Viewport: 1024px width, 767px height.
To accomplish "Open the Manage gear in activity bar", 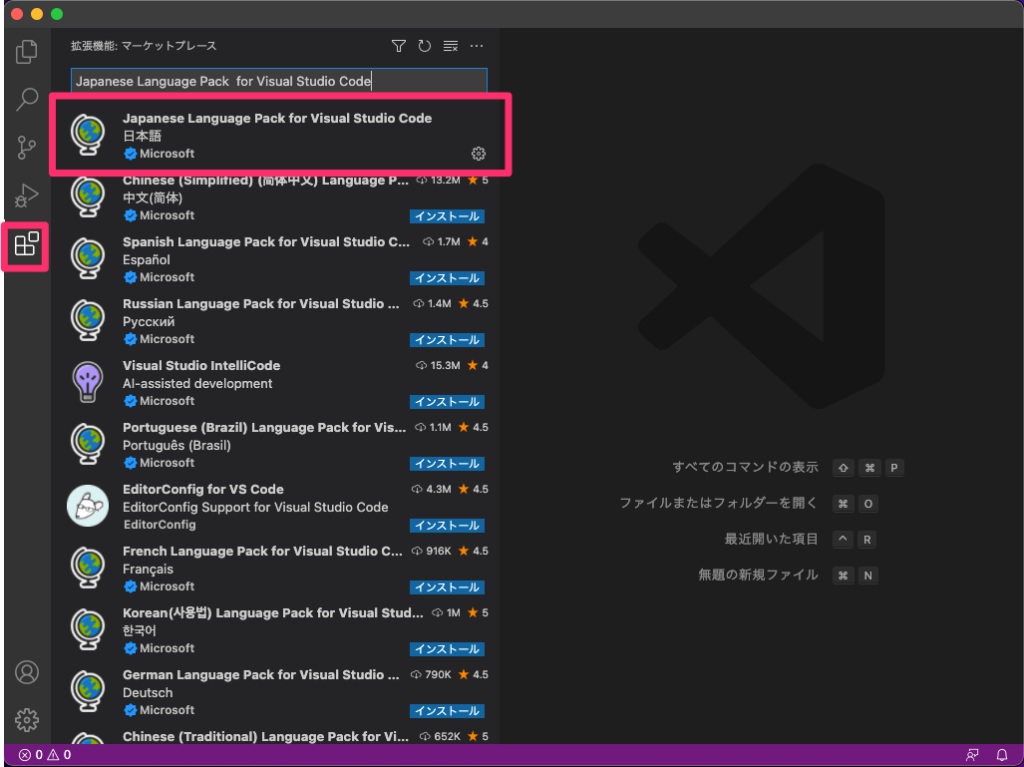I will 27,720.
